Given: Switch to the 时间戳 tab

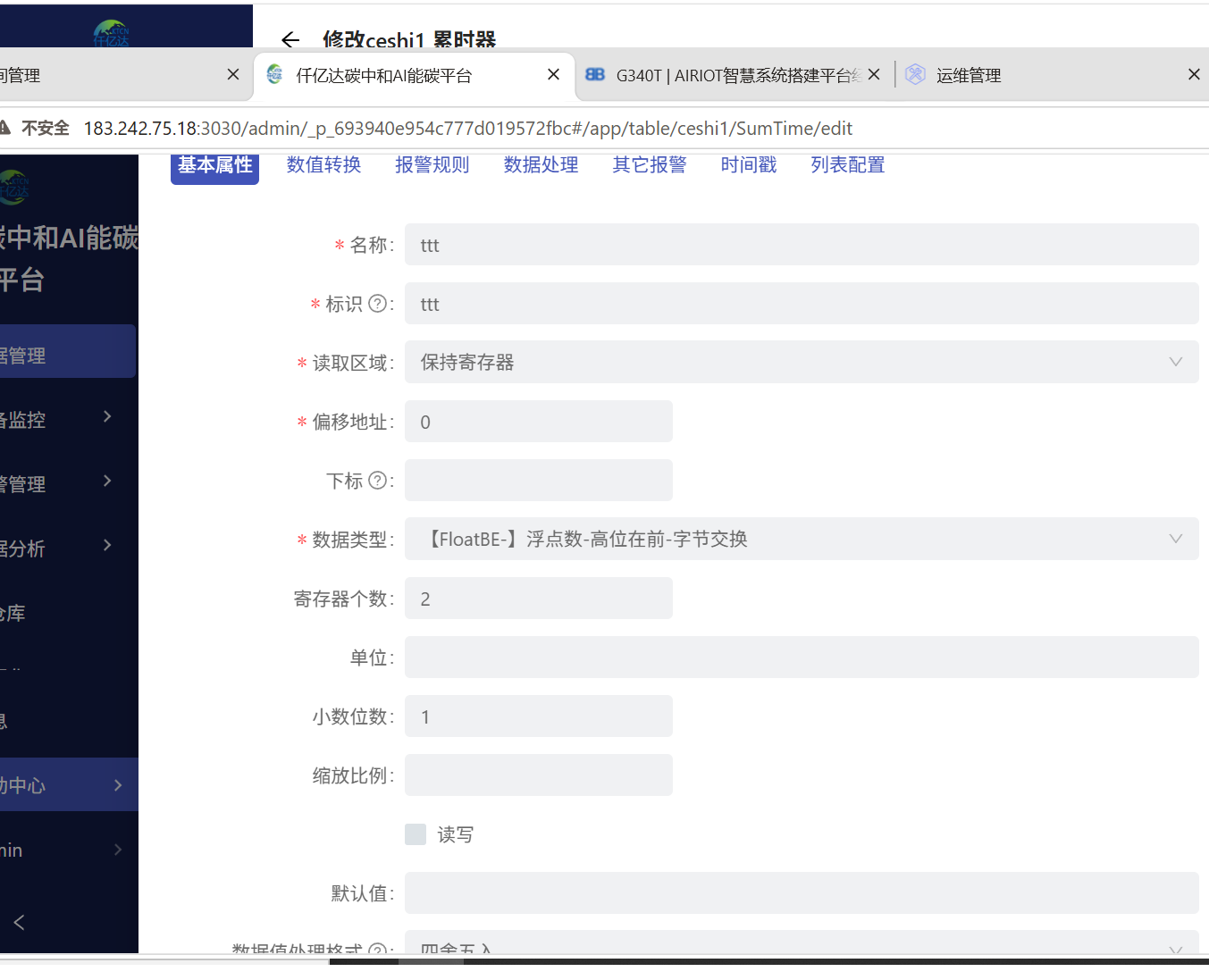Looking at the screenshot, I should click(x=749, y=165).
